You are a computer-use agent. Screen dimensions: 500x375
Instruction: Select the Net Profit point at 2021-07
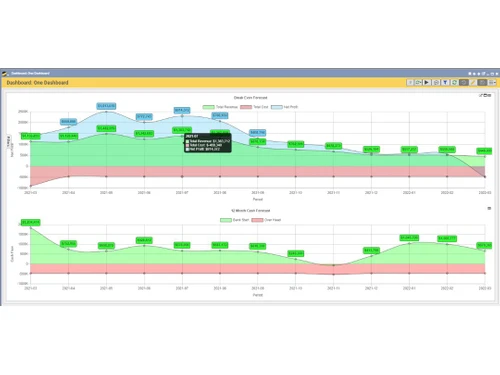pyautogui.click(x=182, y=116)
